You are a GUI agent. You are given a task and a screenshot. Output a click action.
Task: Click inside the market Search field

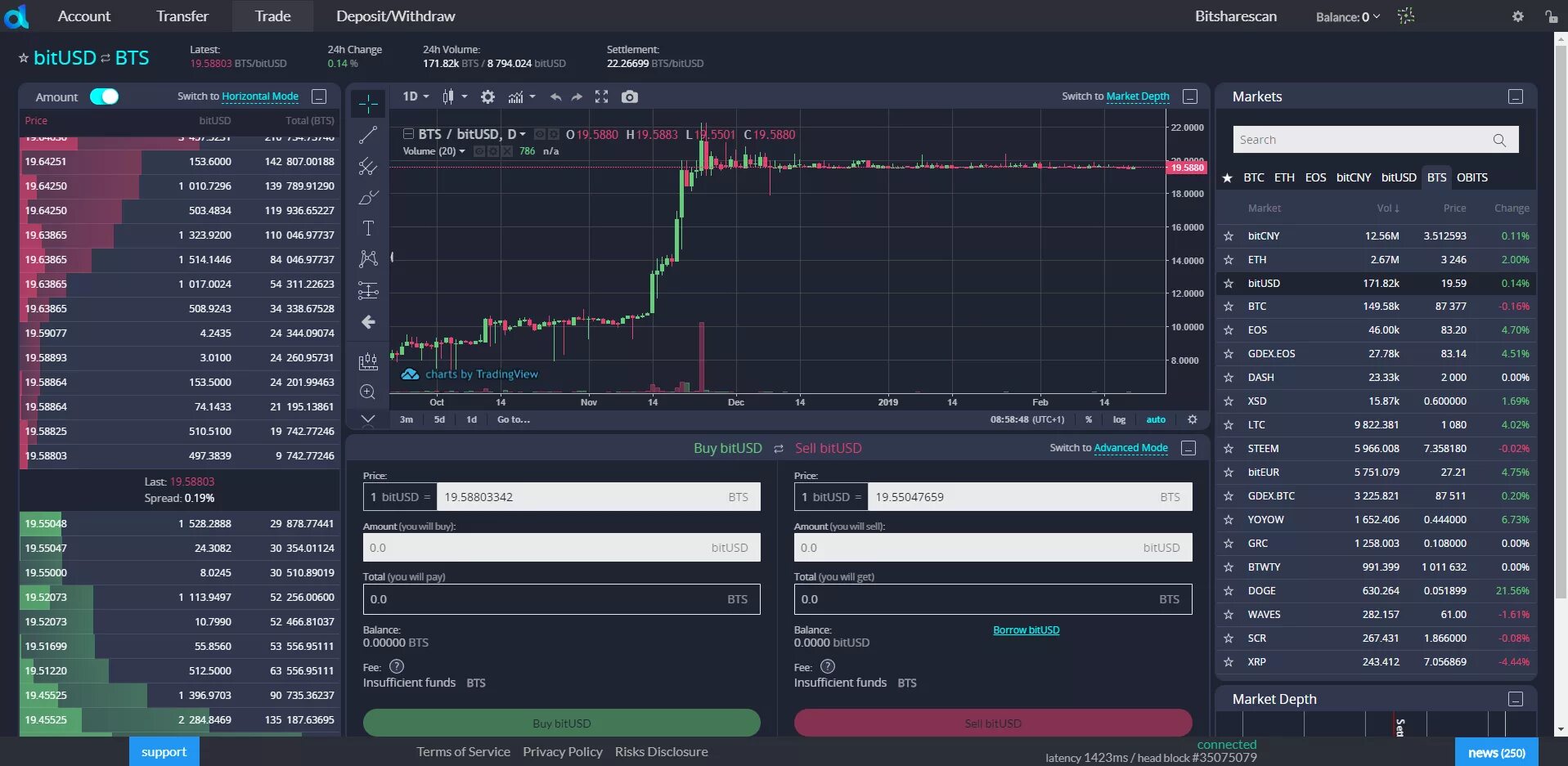point(1358,139)
